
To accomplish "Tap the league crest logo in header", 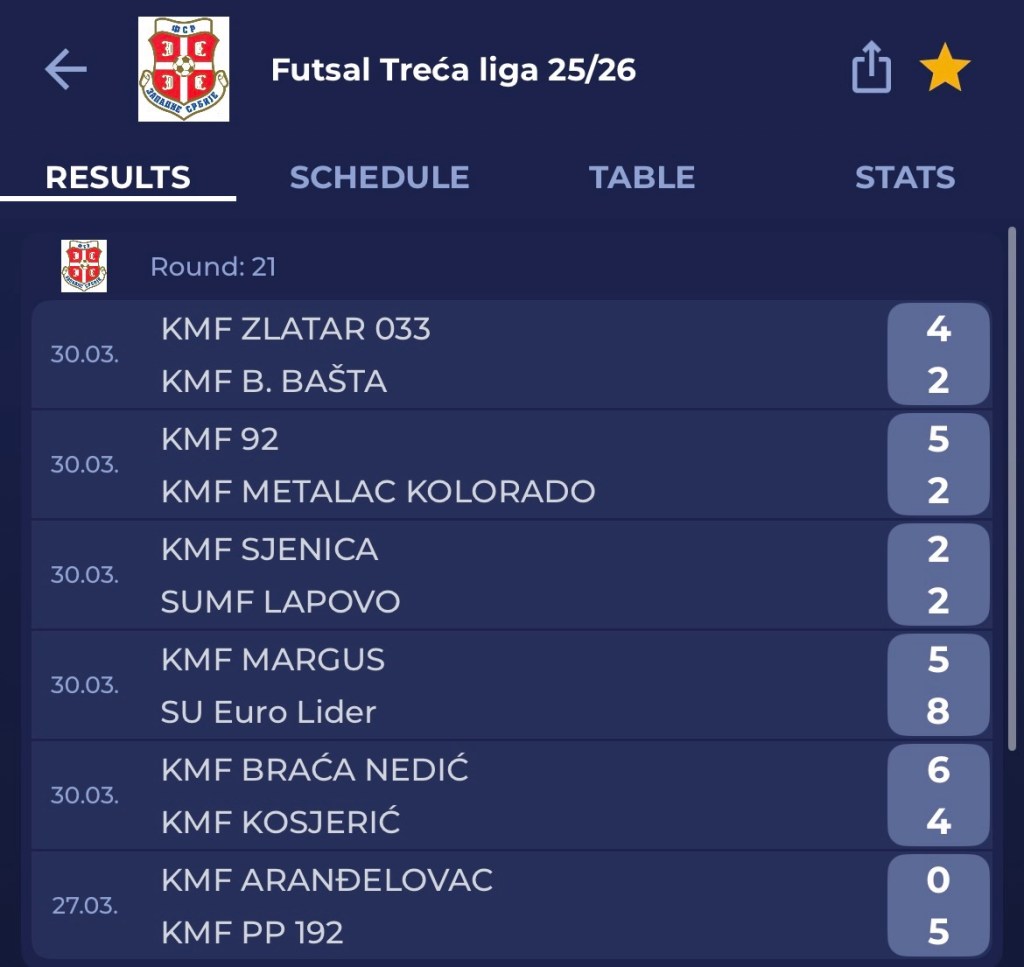I will click(183, 70).
